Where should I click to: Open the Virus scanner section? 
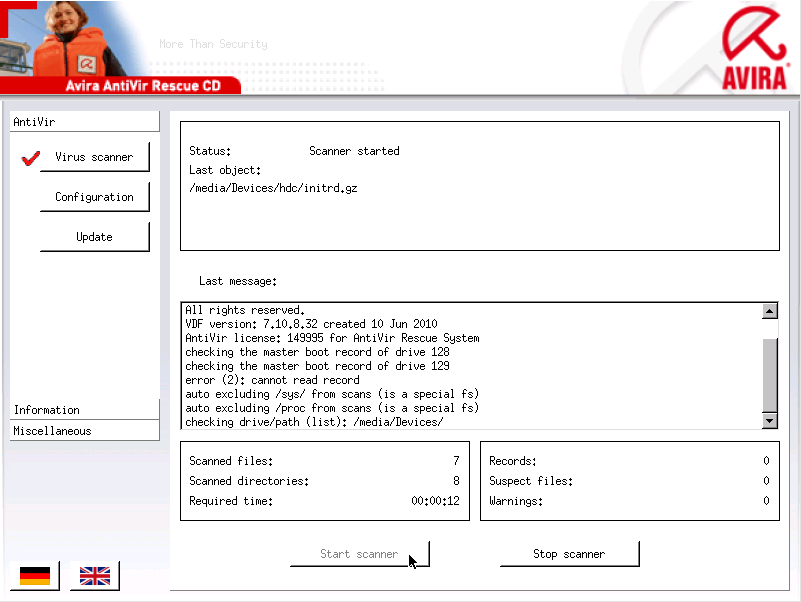click(x=95, y=157)
